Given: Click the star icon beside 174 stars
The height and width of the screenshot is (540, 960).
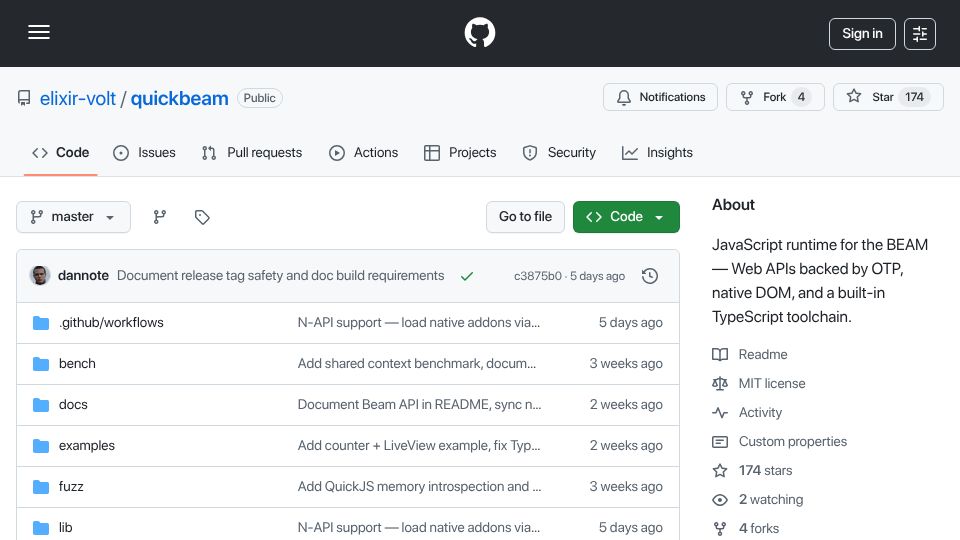Looking at the screenshot, I should click(x=720, y=470).
